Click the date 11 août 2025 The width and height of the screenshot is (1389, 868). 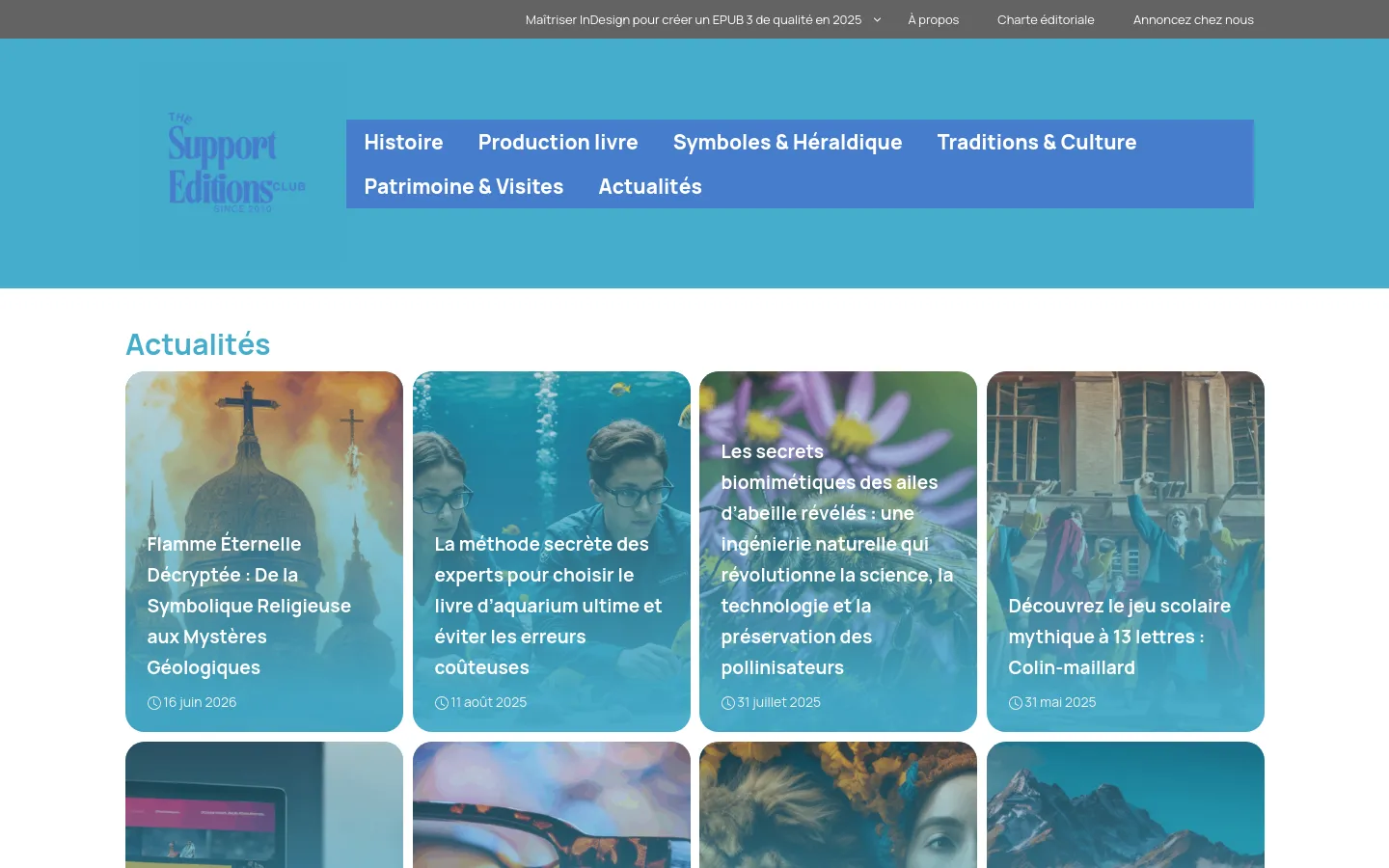pos(489,702)
